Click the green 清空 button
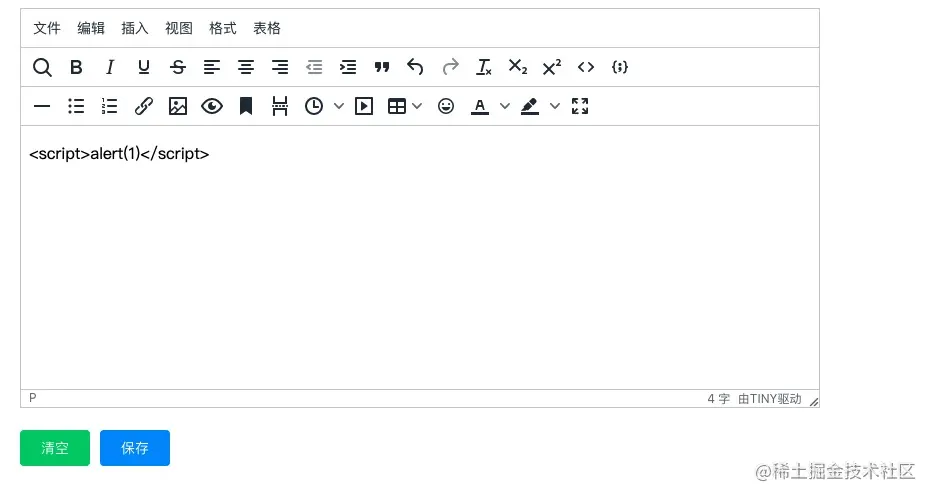932x498 pixels. (x=55, y=448)
